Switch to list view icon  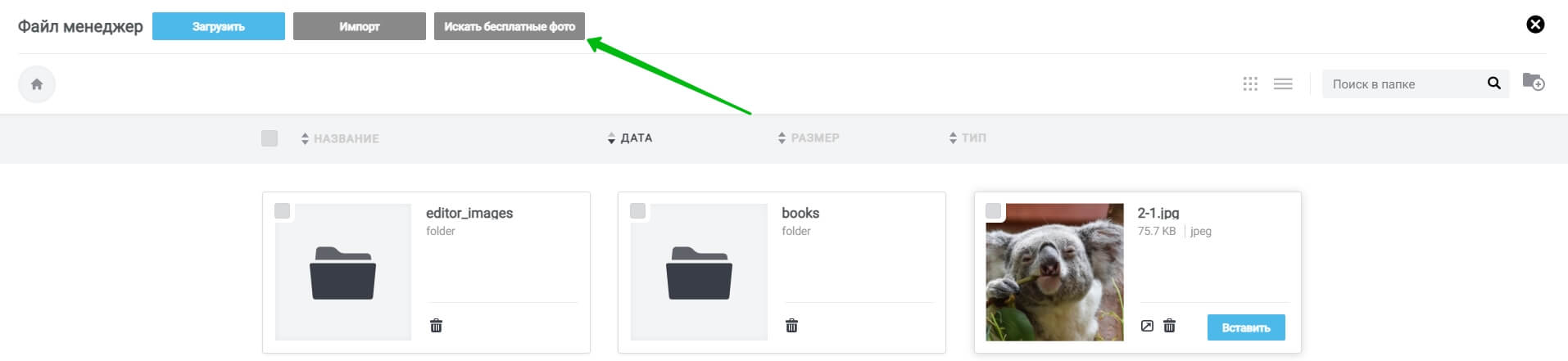pos(1283,83)
